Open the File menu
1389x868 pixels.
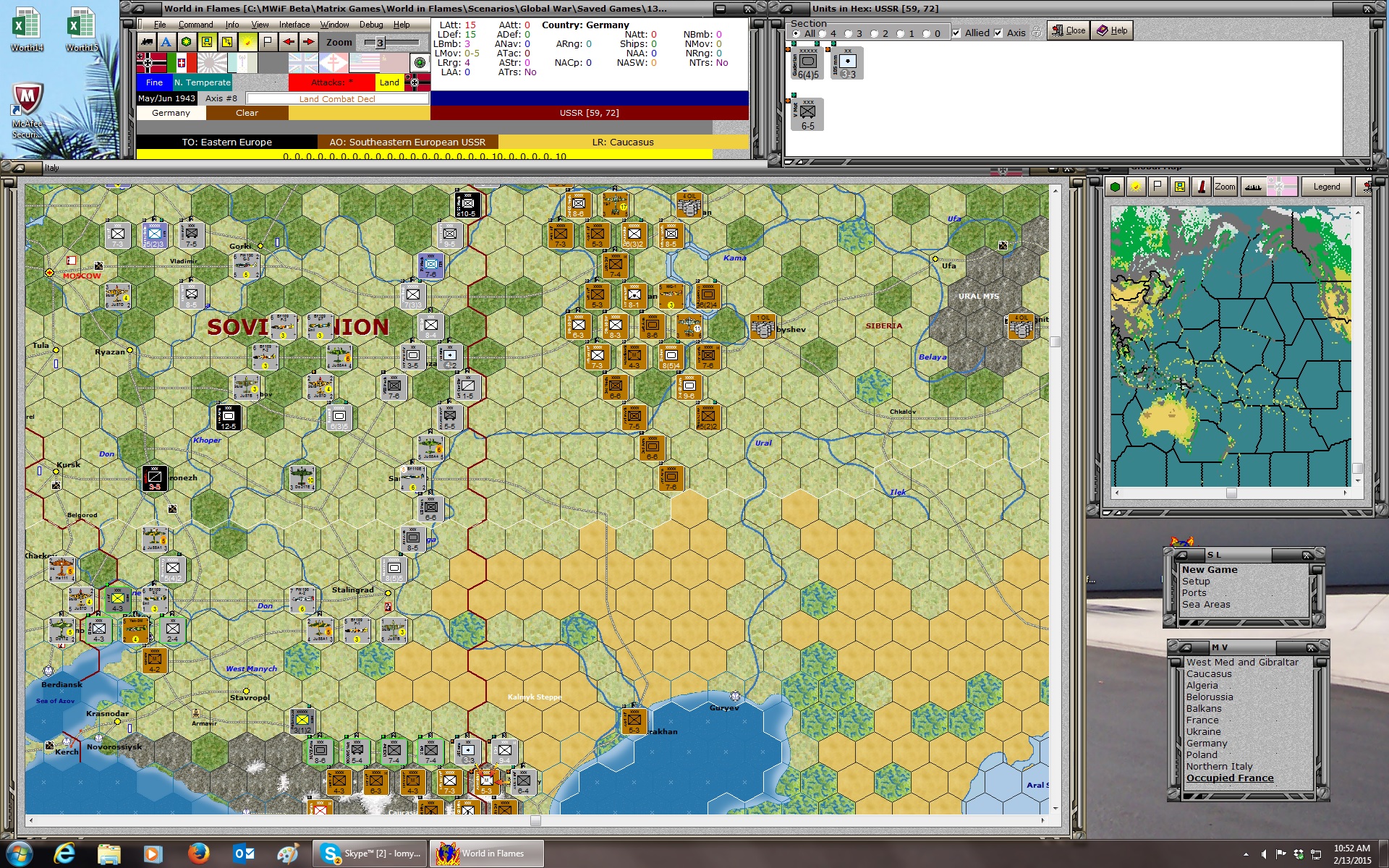[x=160, y=25]
